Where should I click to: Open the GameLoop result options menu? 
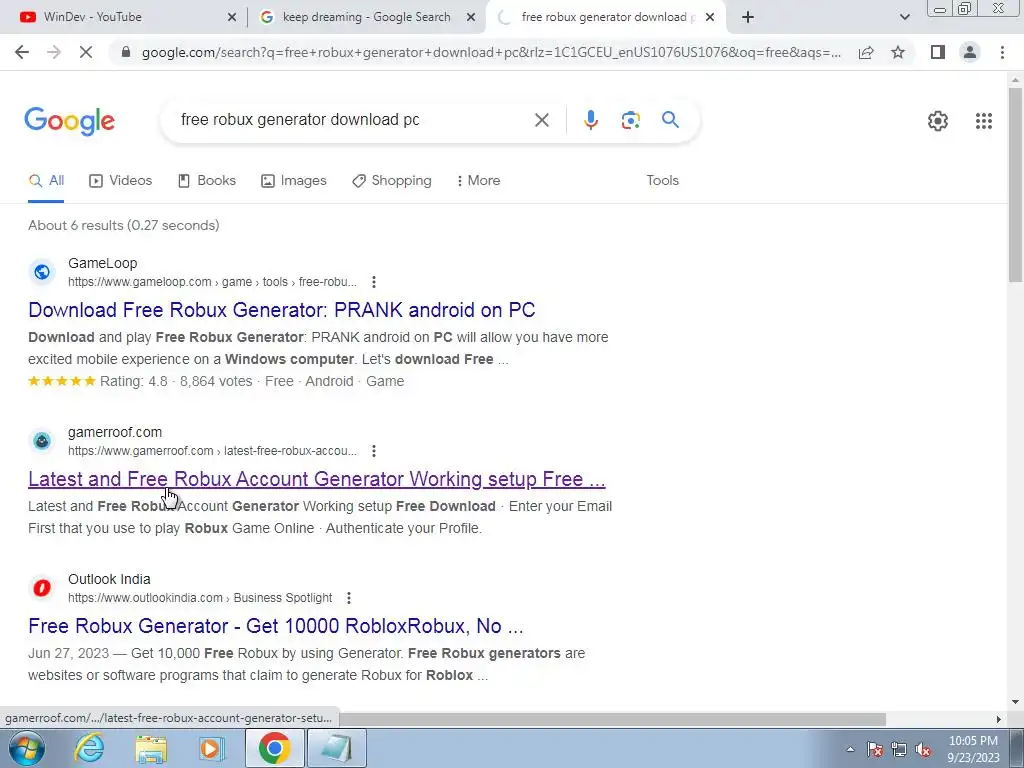tap(374, 282)
